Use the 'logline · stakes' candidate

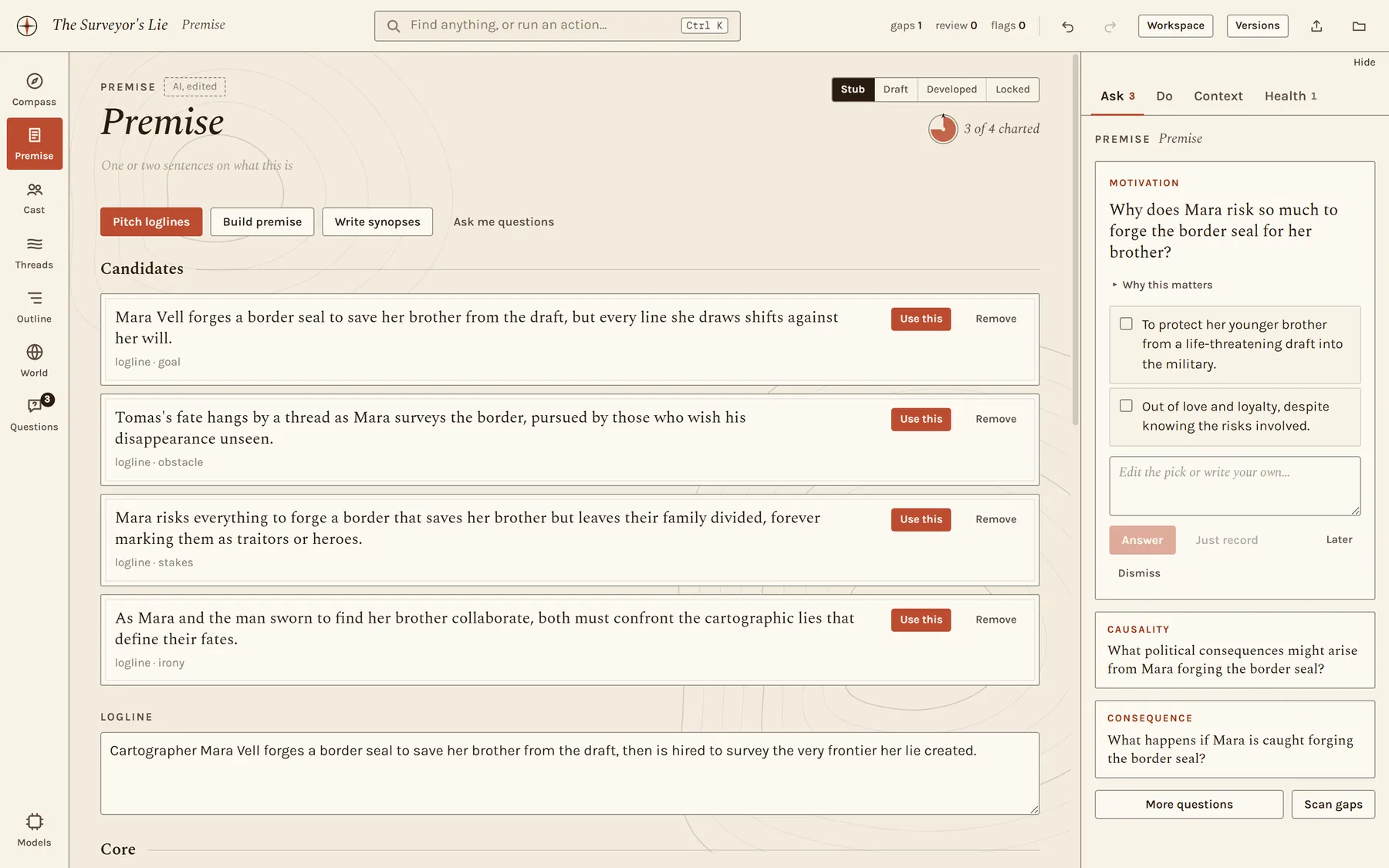921,519
